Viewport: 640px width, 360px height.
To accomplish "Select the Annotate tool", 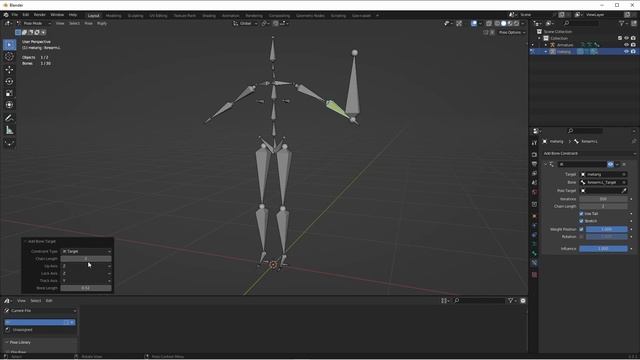I will click(9, 118).
